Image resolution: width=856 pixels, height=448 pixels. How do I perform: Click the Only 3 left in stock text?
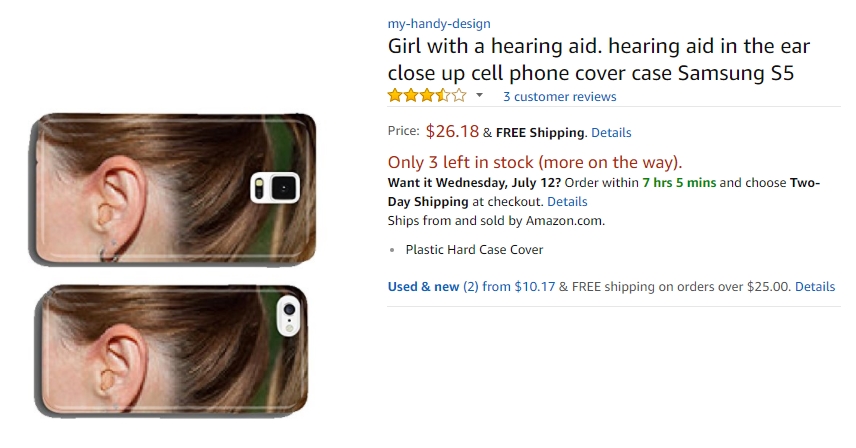535,163
